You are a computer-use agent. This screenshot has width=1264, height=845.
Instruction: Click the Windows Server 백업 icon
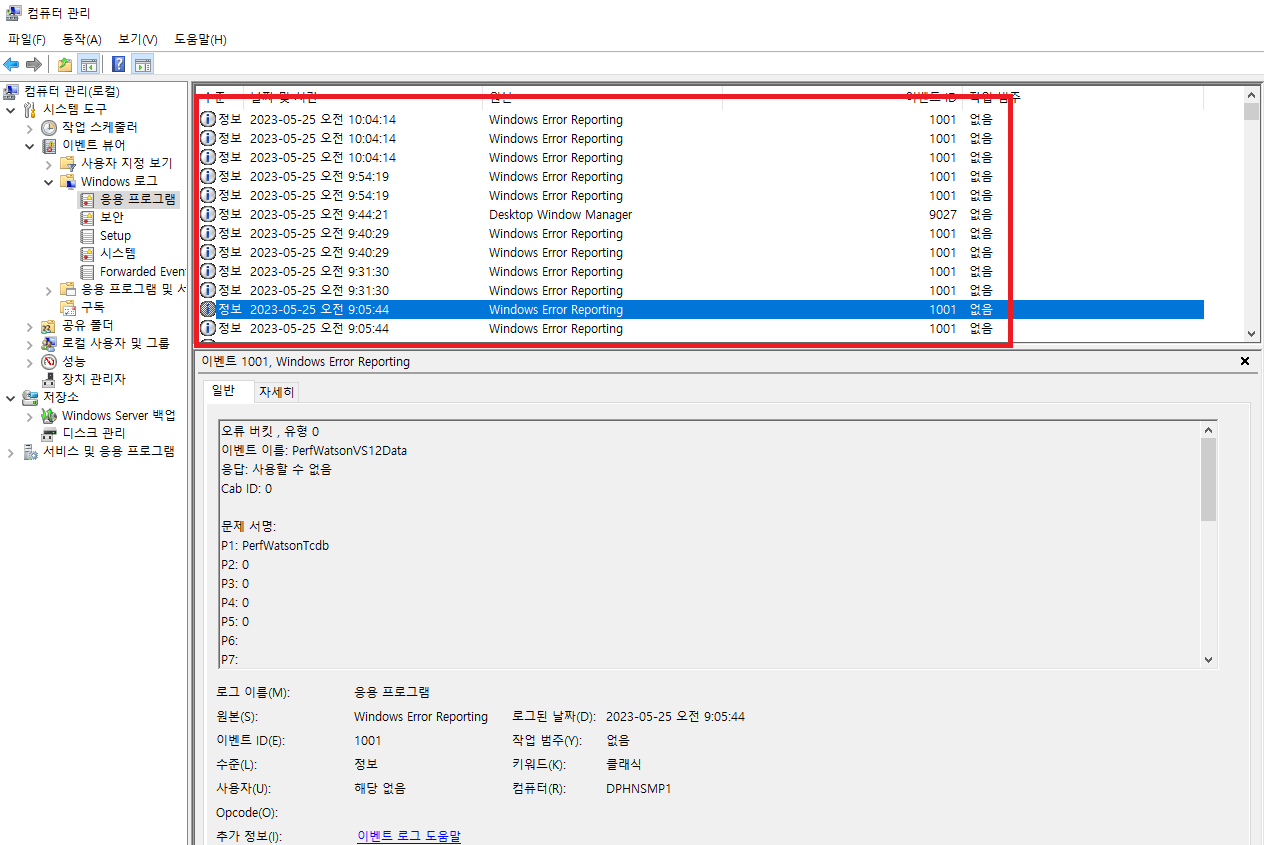[49, 415]
